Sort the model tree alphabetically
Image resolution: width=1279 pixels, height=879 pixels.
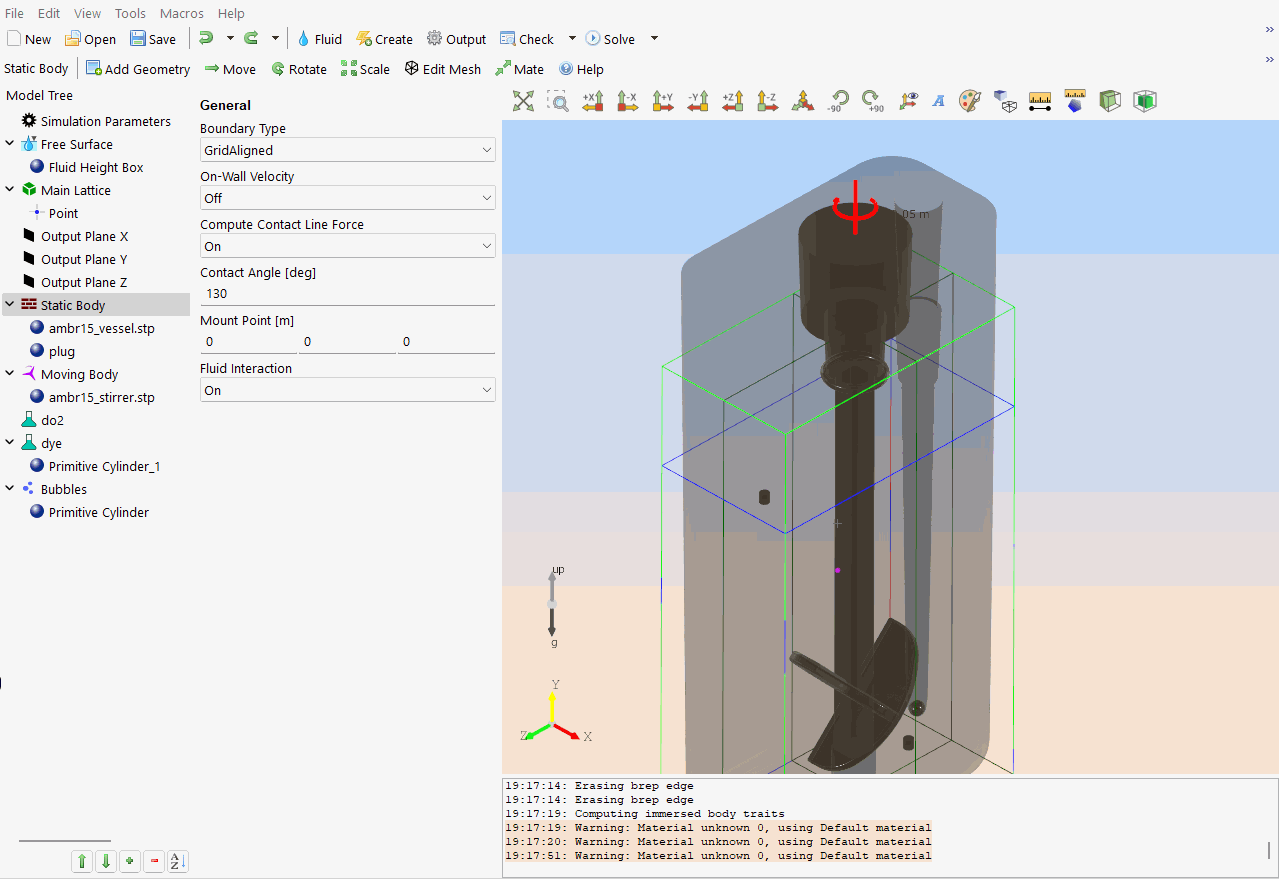click(x=178, y=861)
